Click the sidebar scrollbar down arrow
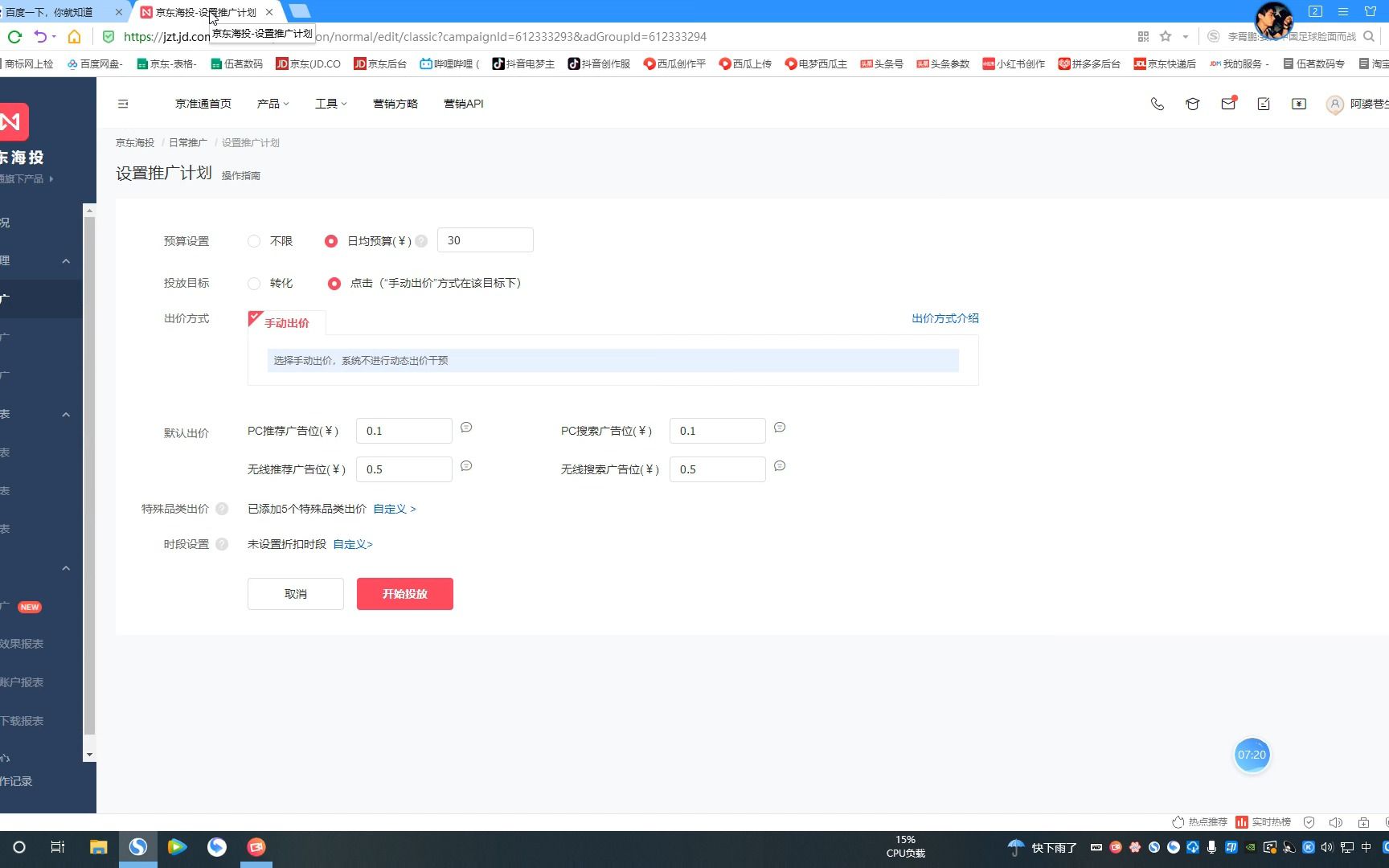The image size is (1389, 868). (89, 755)
